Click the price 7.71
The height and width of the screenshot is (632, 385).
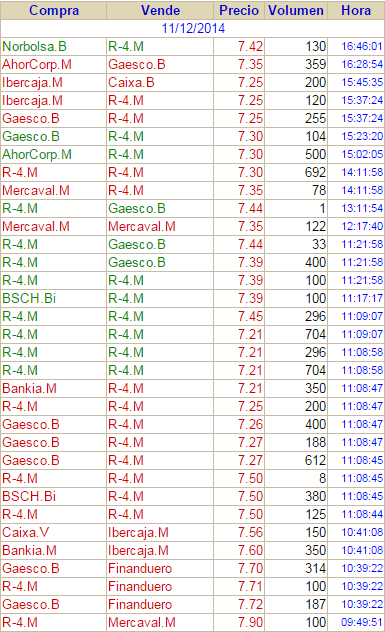pyautogui.click(x=250, y=586)
